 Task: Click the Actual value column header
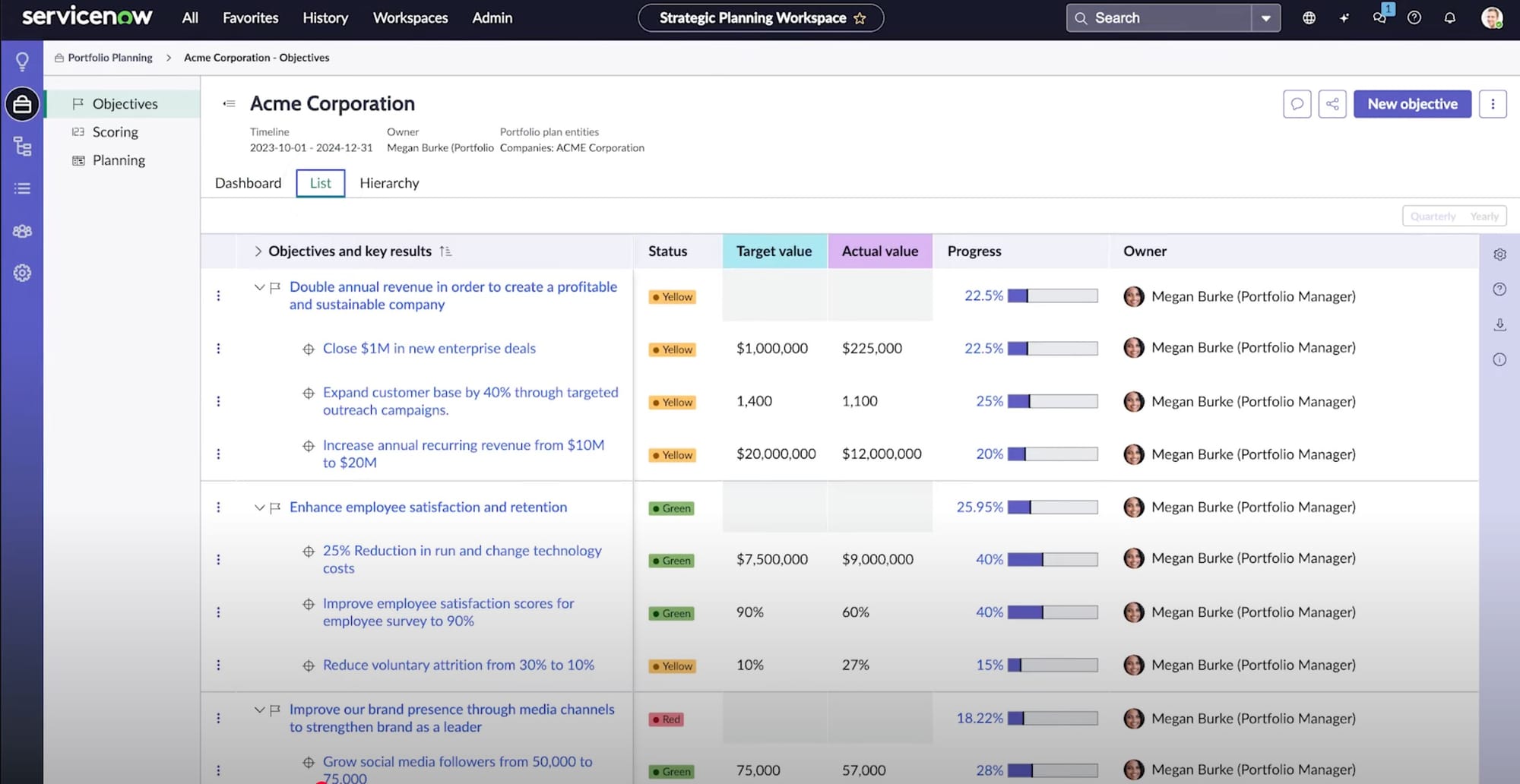click(x=880, y=251)
